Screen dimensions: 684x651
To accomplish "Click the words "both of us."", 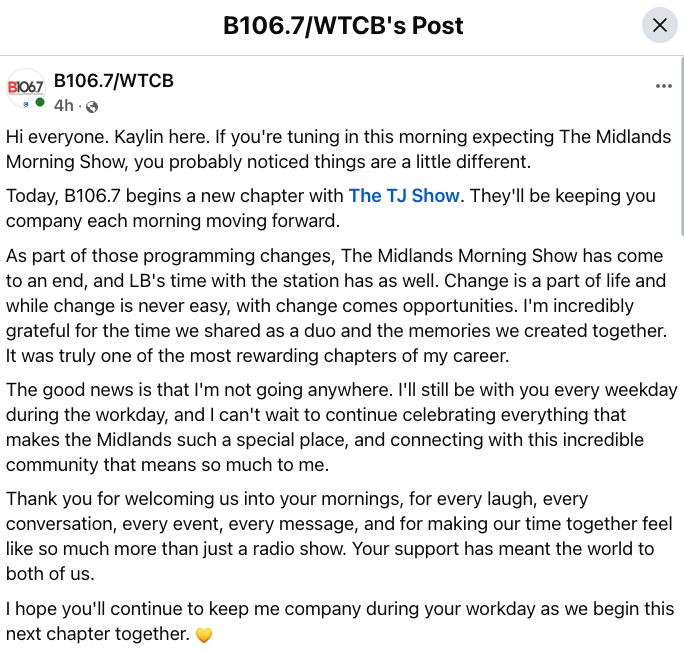I will 50,574.
